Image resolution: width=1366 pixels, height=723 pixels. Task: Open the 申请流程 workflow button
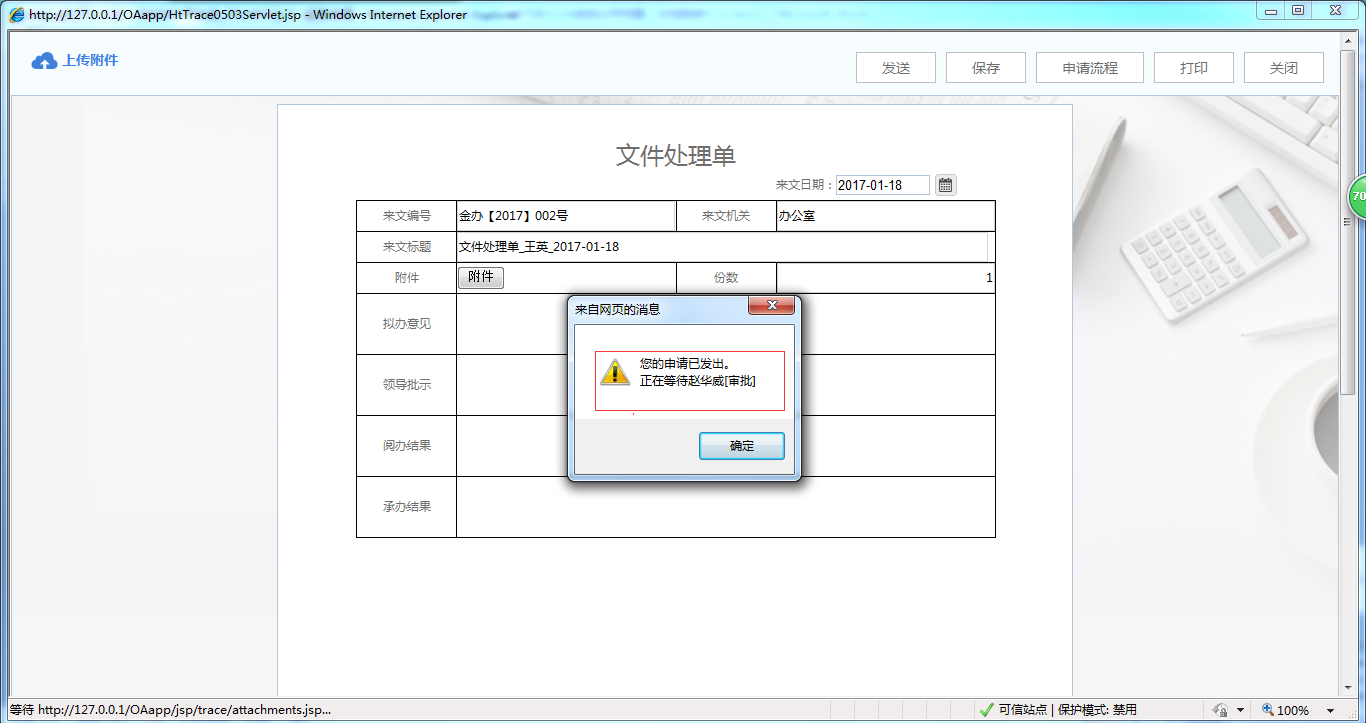pos(1089,67)
